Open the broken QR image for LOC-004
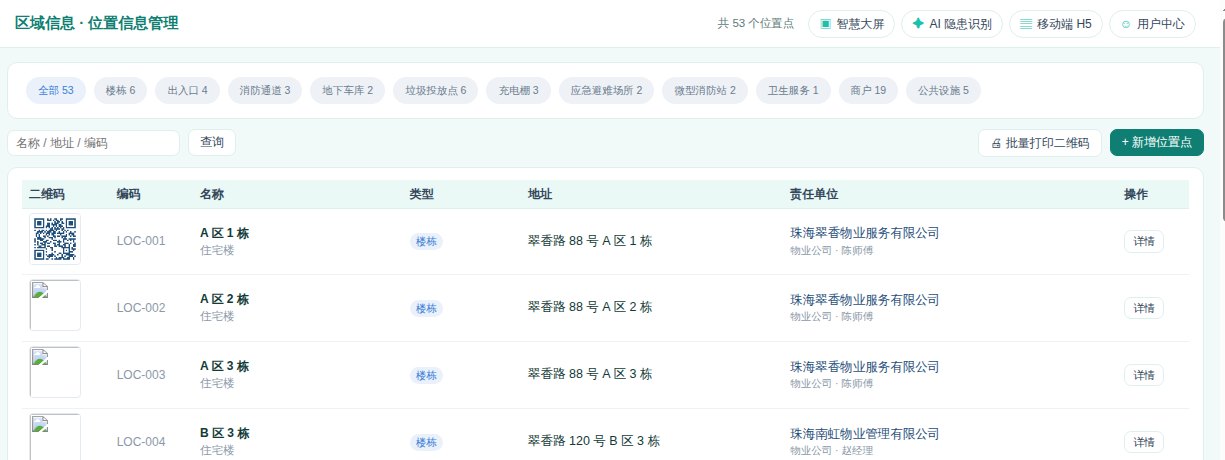1225x460 pixels. (56, 437)
